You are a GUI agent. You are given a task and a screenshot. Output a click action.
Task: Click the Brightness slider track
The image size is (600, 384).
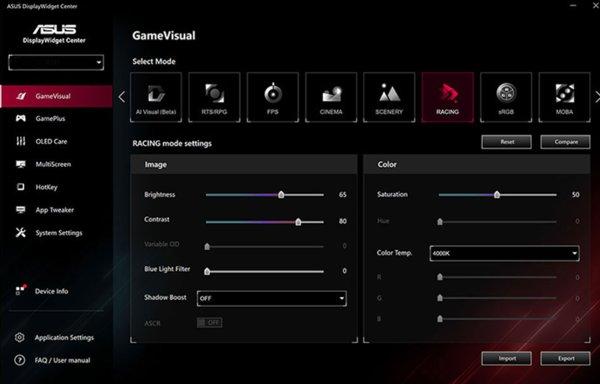coord(265,195)
